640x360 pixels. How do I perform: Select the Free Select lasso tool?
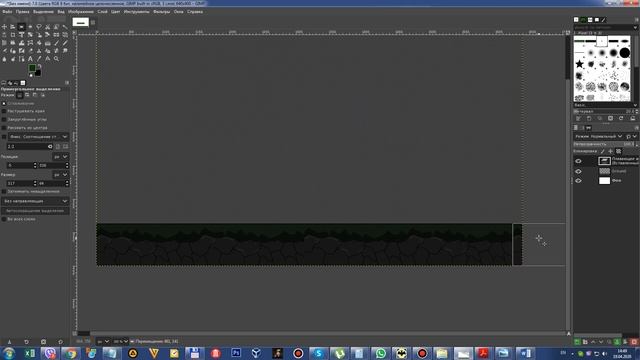(x=39, y=27)
